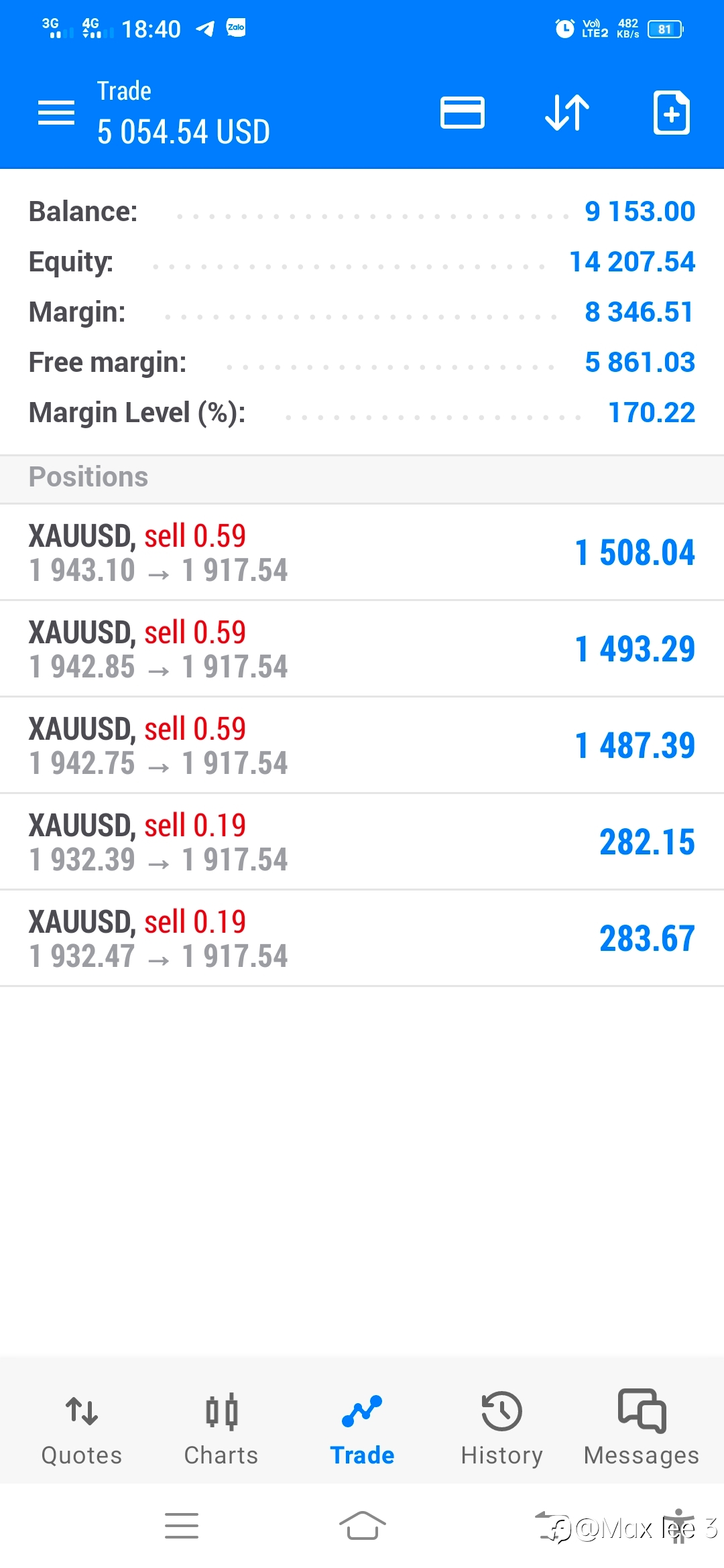
Task: Tap the sort positions arrows icon
Action: click(567, 113)
